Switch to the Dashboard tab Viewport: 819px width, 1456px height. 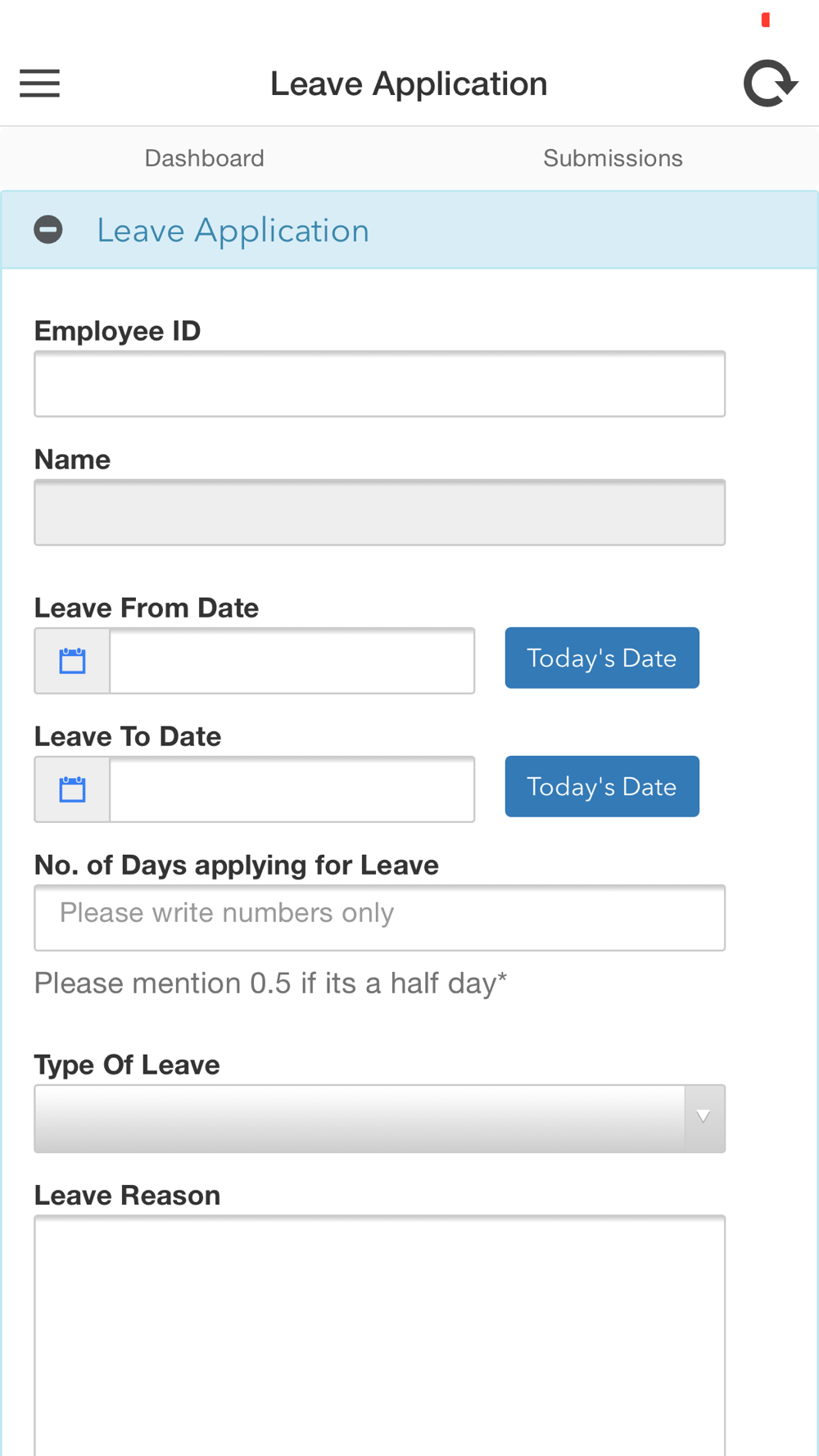[205, 158]
